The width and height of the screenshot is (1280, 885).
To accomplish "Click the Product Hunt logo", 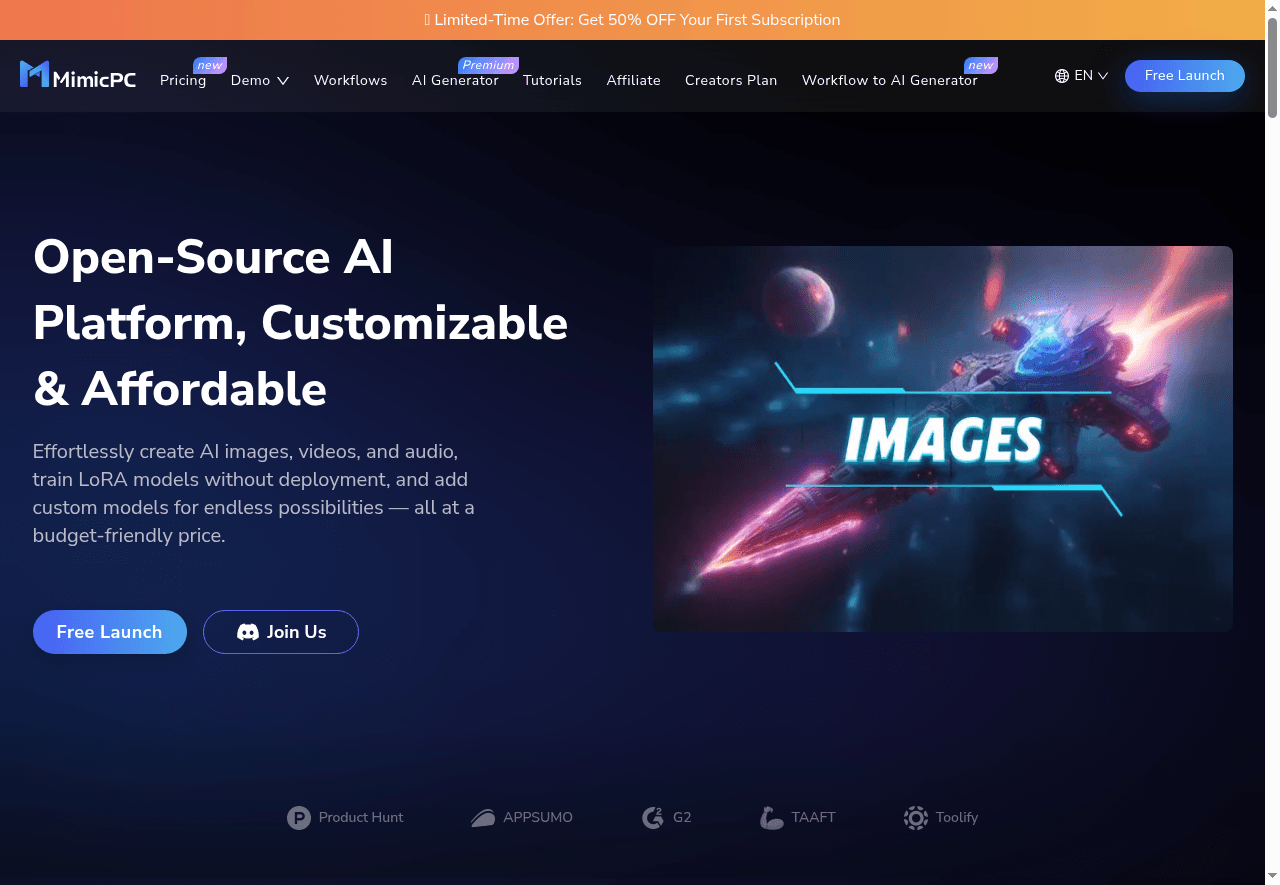I will (299, 818).
